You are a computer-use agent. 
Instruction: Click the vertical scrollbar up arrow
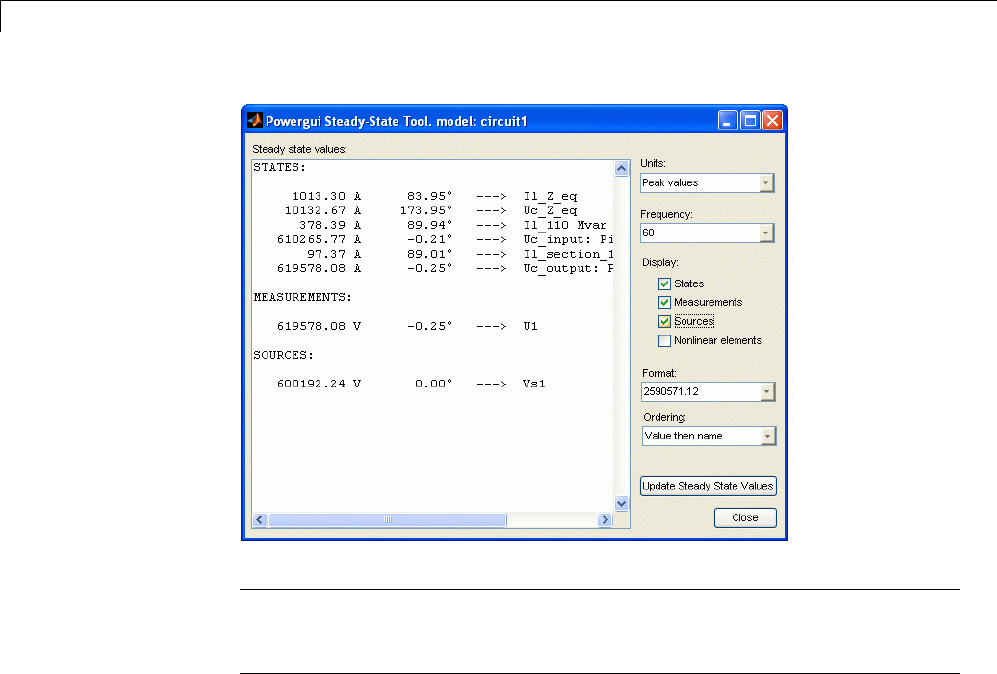(x=622, y=168)
